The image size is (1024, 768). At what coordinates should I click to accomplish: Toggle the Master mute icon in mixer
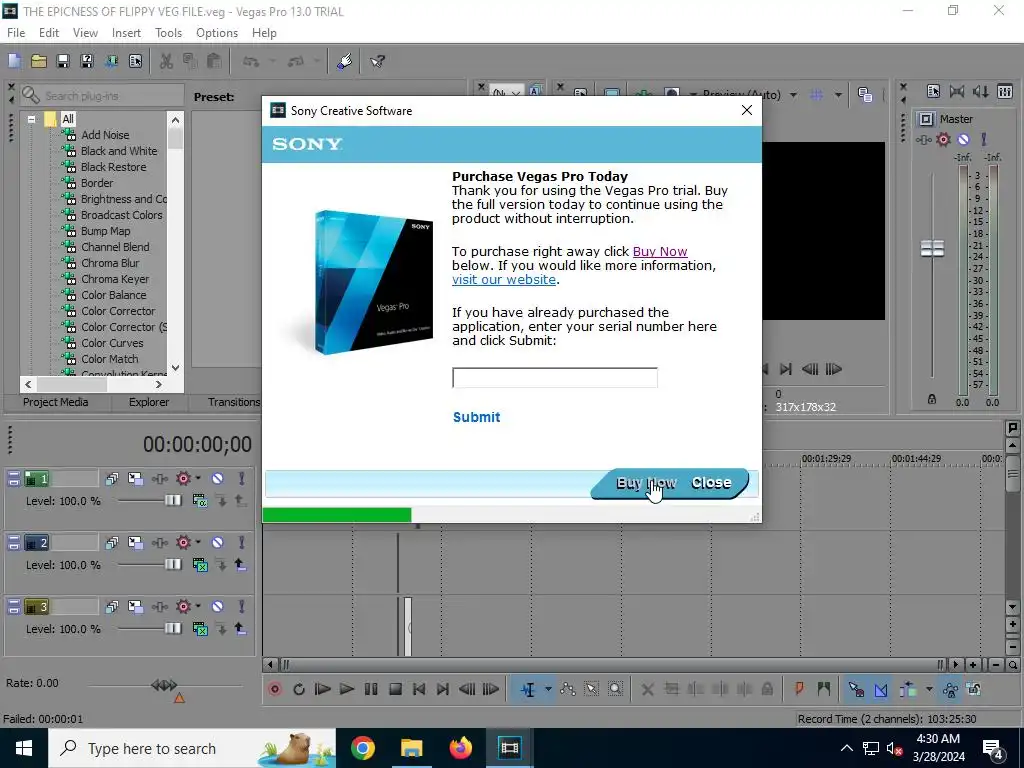click(964, 139)
